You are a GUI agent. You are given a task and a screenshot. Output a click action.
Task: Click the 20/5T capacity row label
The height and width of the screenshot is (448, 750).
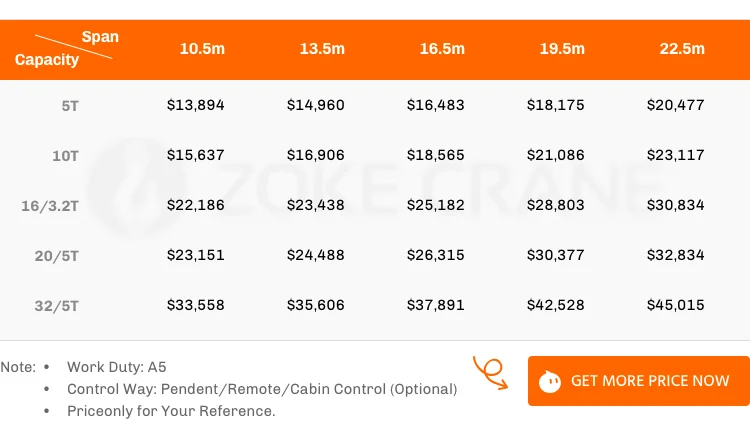click(56, 255)
